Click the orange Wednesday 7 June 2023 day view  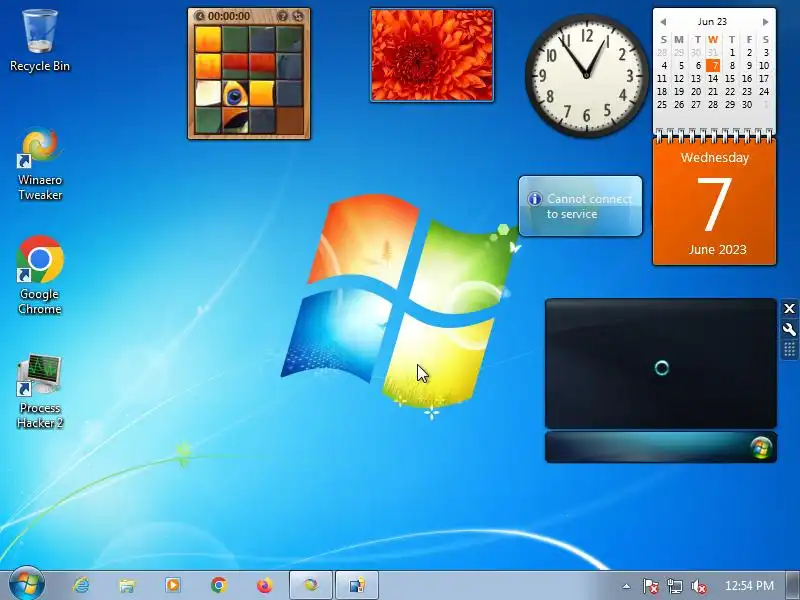coord(714,202)
